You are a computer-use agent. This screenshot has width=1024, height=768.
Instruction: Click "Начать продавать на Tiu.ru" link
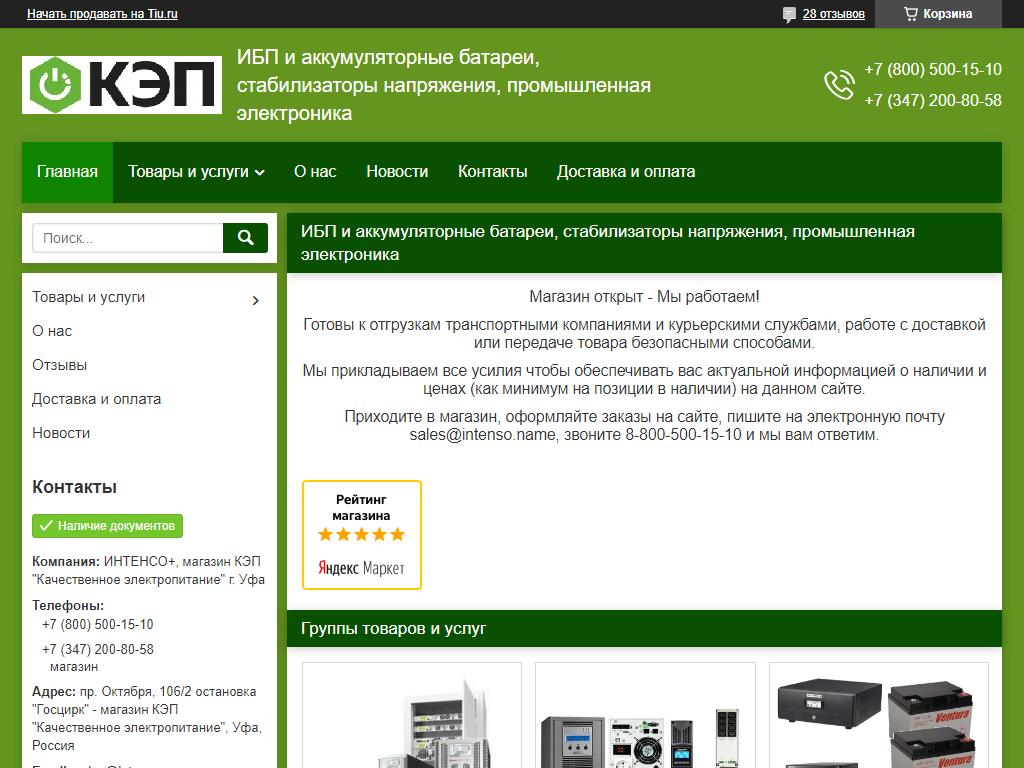pyautogui.click(x=103, y=14)
